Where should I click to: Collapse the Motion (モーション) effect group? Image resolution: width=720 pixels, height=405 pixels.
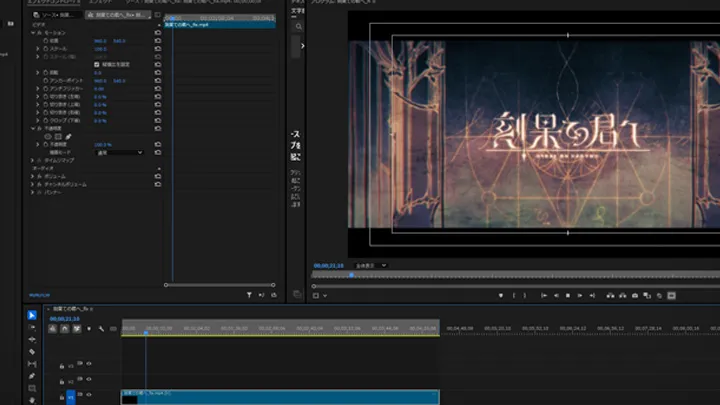pyautogui.click(x=33, y=33)
